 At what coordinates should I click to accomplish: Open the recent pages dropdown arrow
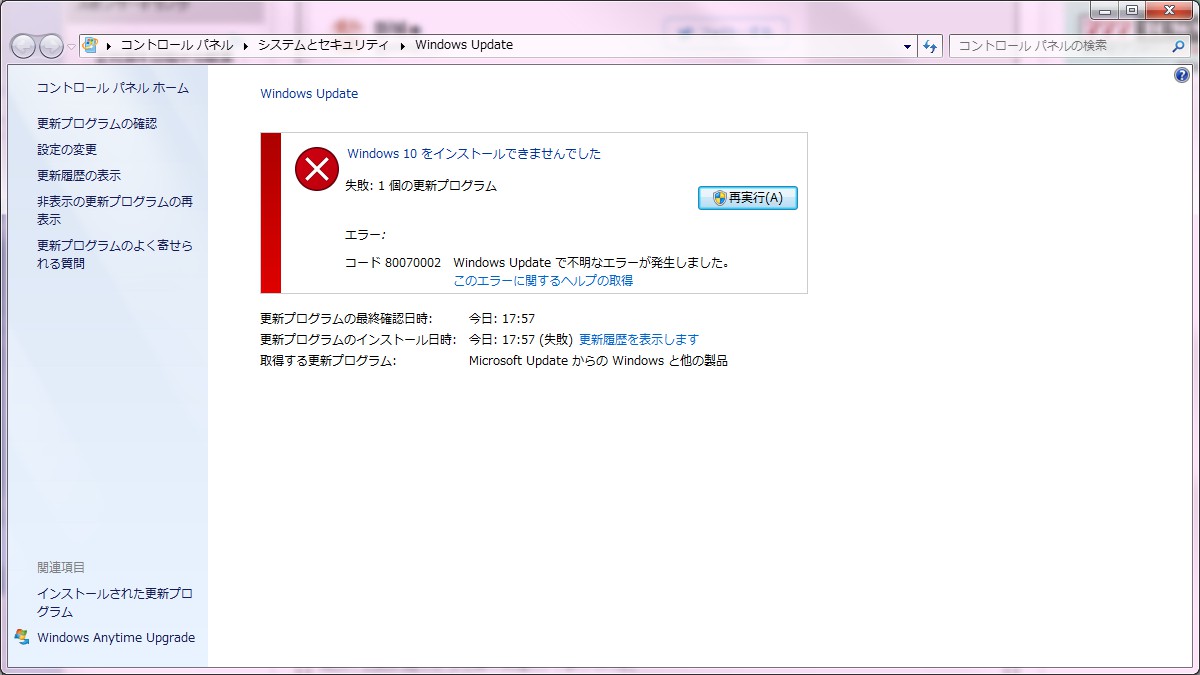pos(71,46)
